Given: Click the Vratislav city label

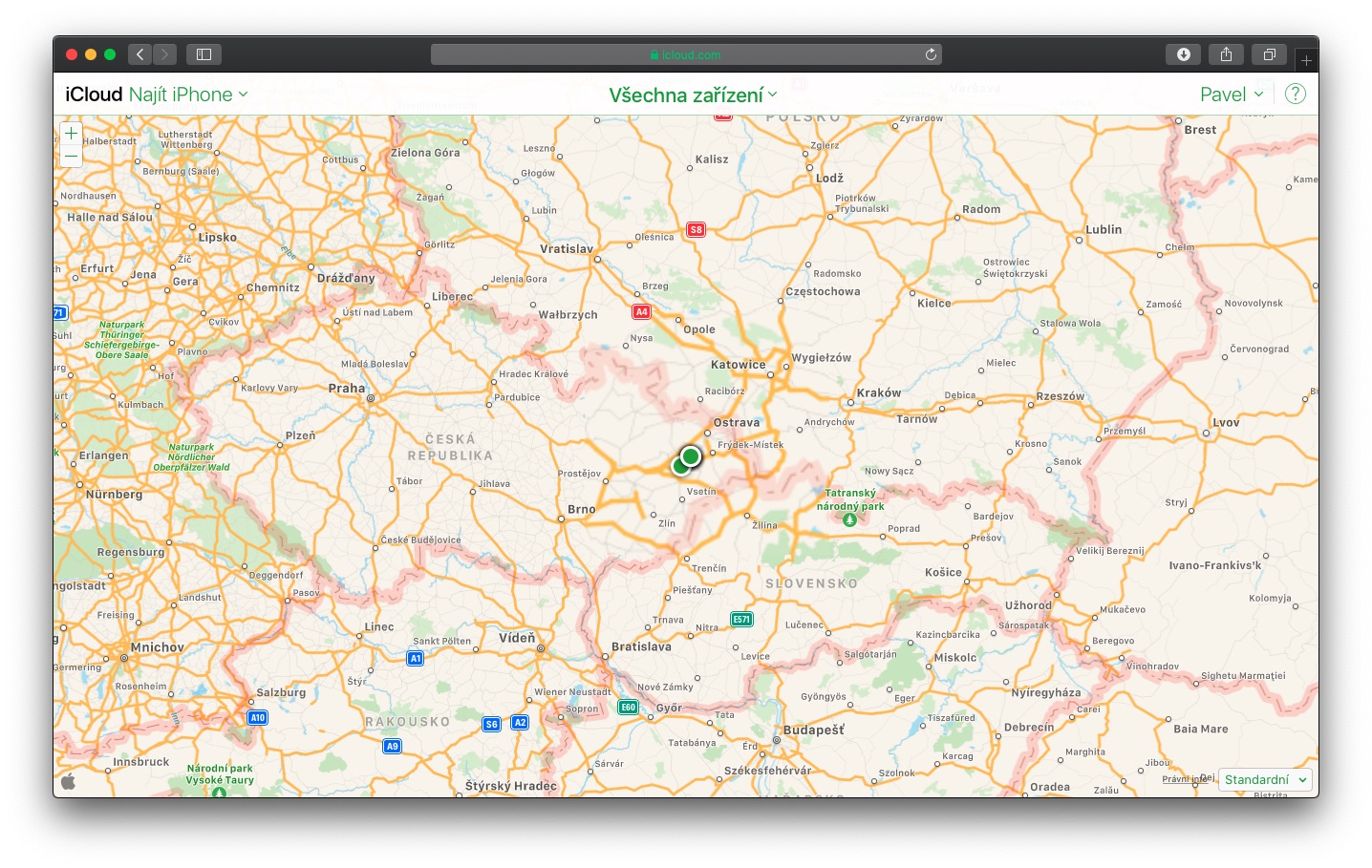Looking at the screenshot, I should pos(567,248).
